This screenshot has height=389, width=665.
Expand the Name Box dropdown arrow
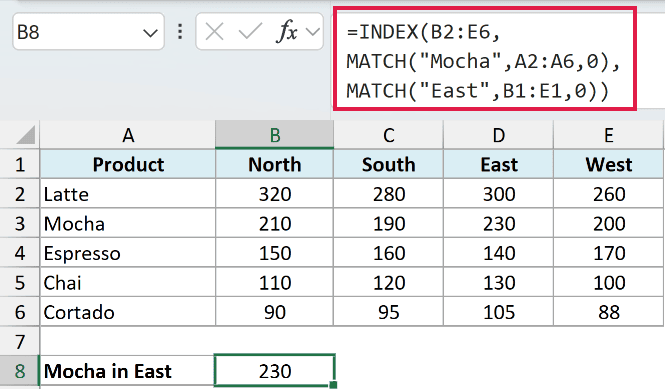150,33
